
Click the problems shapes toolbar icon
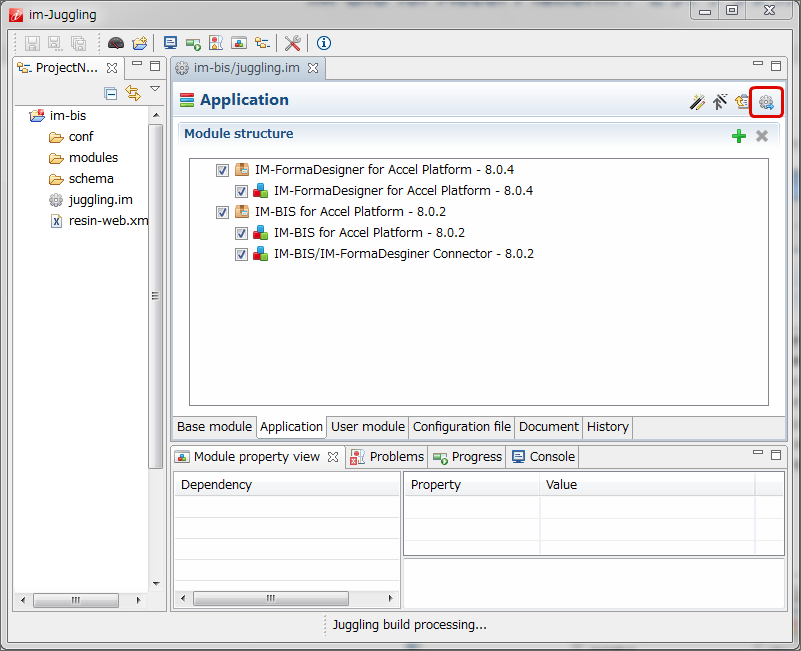[216, 43]
